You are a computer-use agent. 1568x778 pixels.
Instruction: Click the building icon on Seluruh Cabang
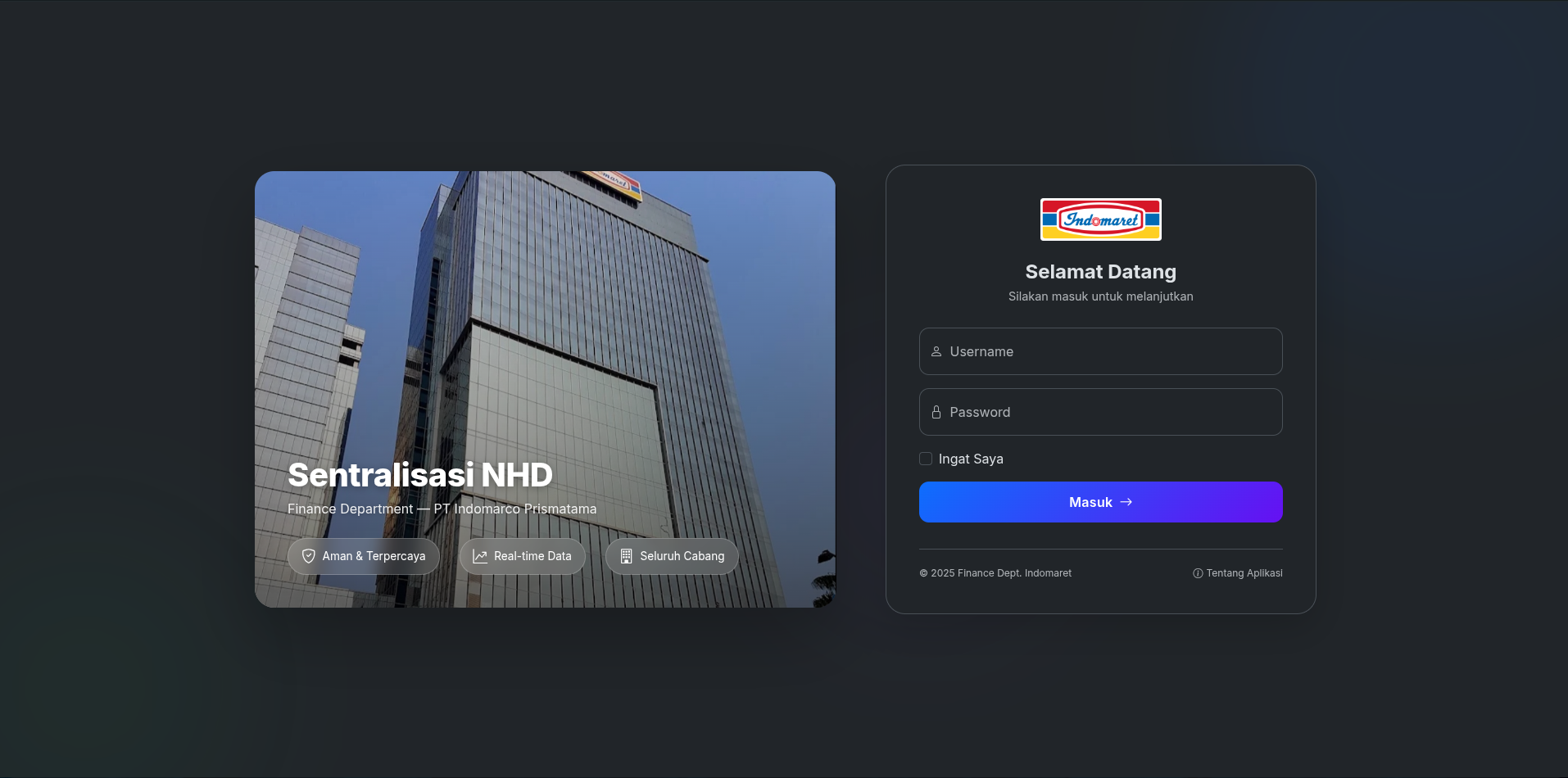(x=626, y=556)
